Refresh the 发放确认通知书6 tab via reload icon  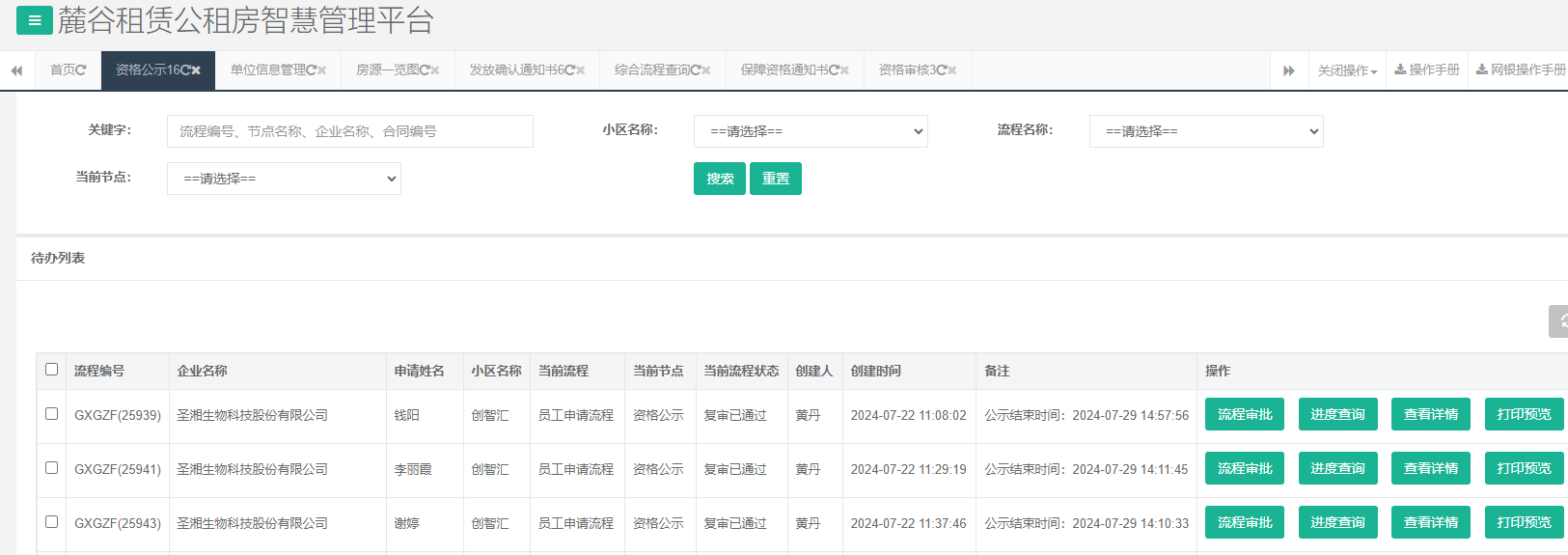click(569, 70)
